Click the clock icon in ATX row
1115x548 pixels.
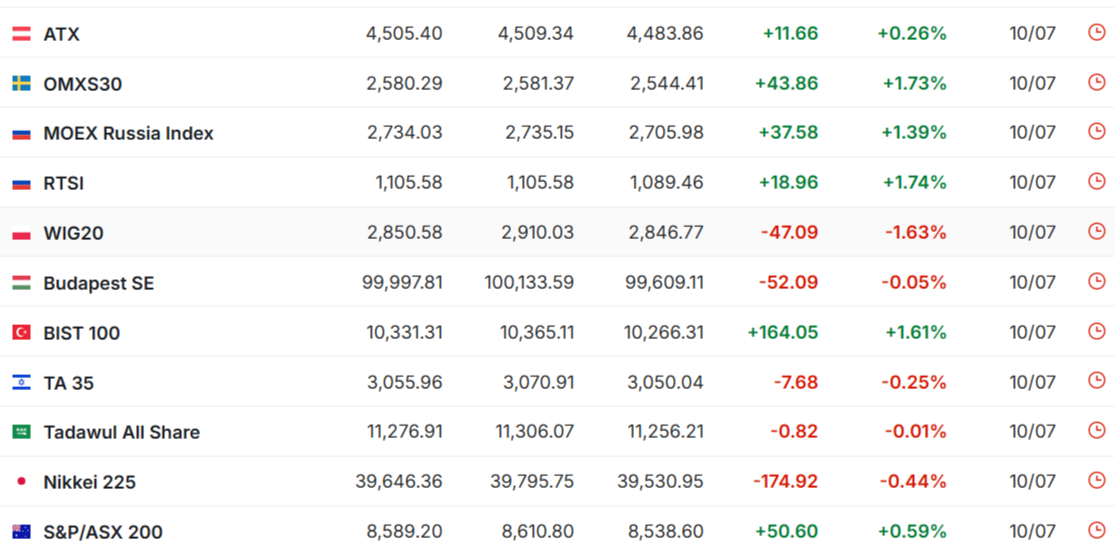1097,32
